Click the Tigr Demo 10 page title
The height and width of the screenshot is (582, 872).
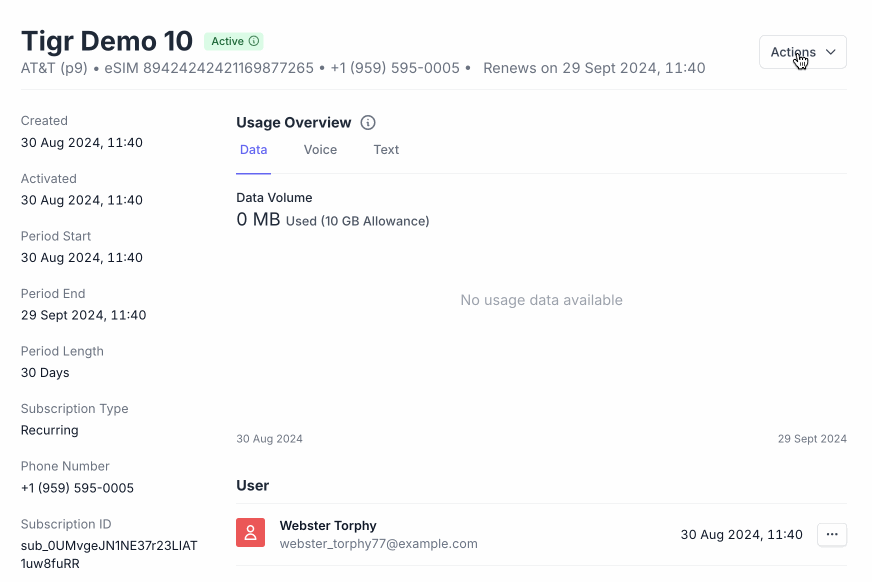[107, 41]
